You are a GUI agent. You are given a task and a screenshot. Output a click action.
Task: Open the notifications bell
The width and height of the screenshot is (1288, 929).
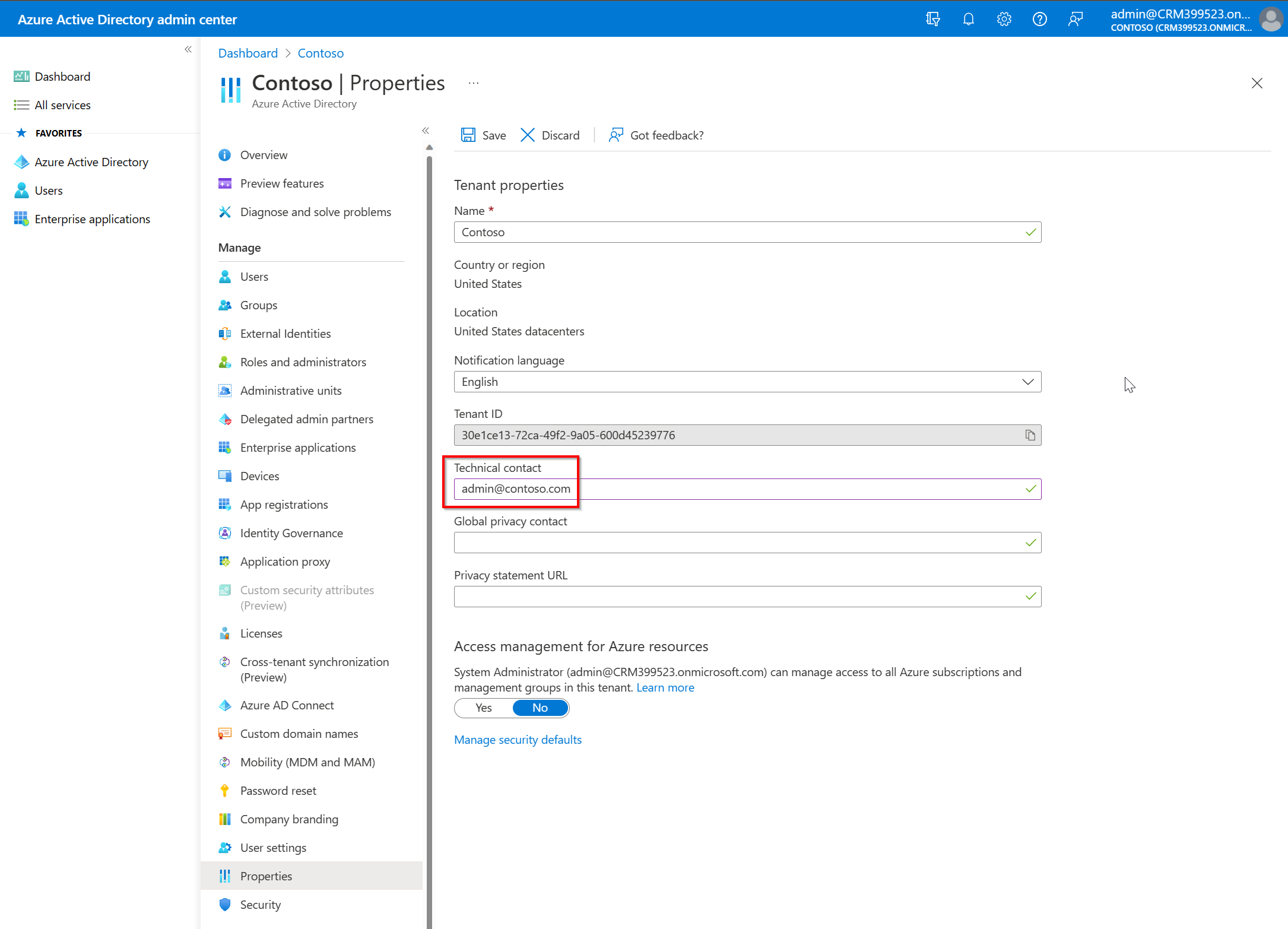point(968,19)
